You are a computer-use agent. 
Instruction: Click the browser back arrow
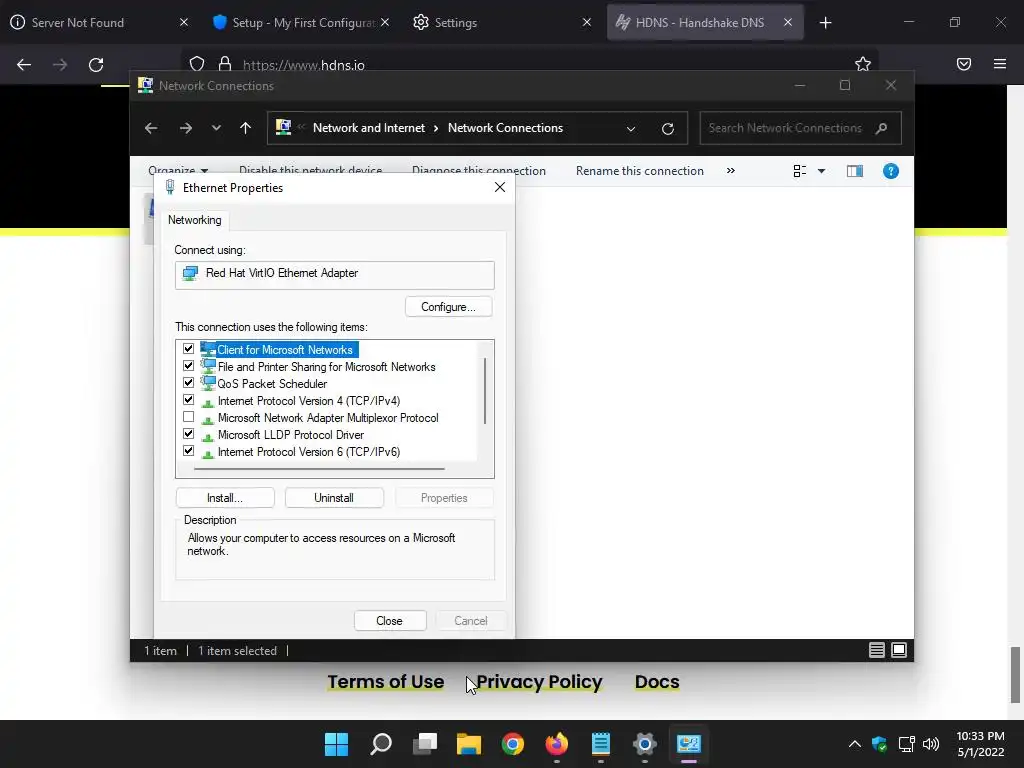pyautogui.click(x=24, y=65)
